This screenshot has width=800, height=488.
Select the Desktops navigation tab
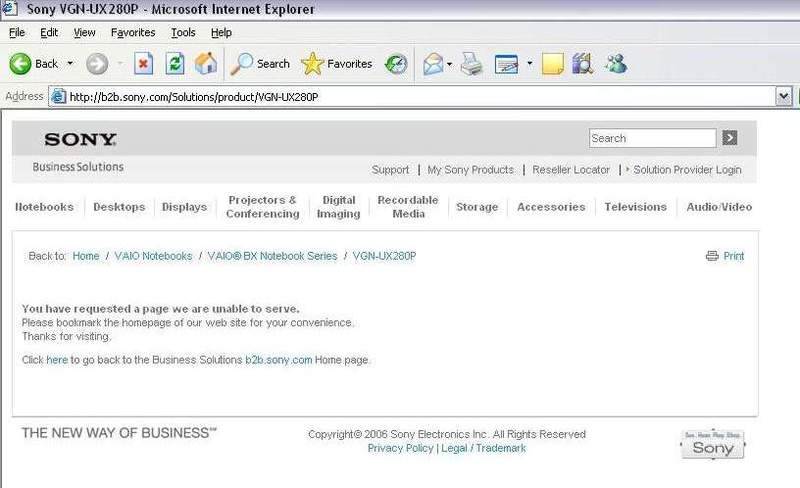(119, 207)
